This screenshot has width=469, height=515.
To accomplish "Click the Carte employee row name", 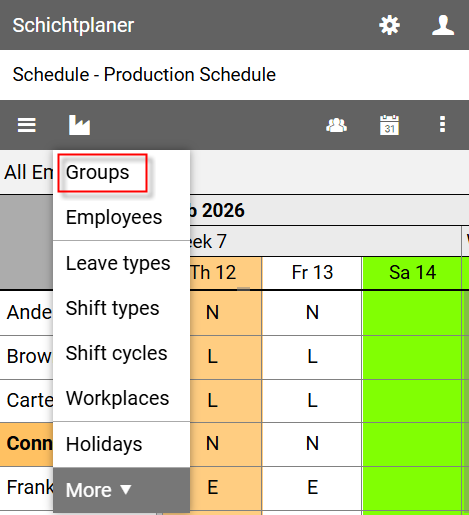I will click(27, 401).
